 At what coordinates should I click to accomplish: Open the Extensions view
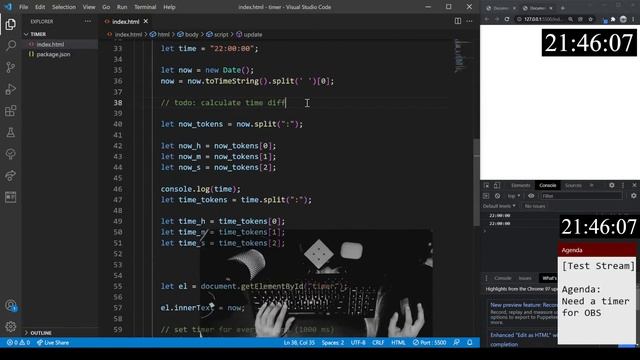pyautogui.click(x=11, y=111)
